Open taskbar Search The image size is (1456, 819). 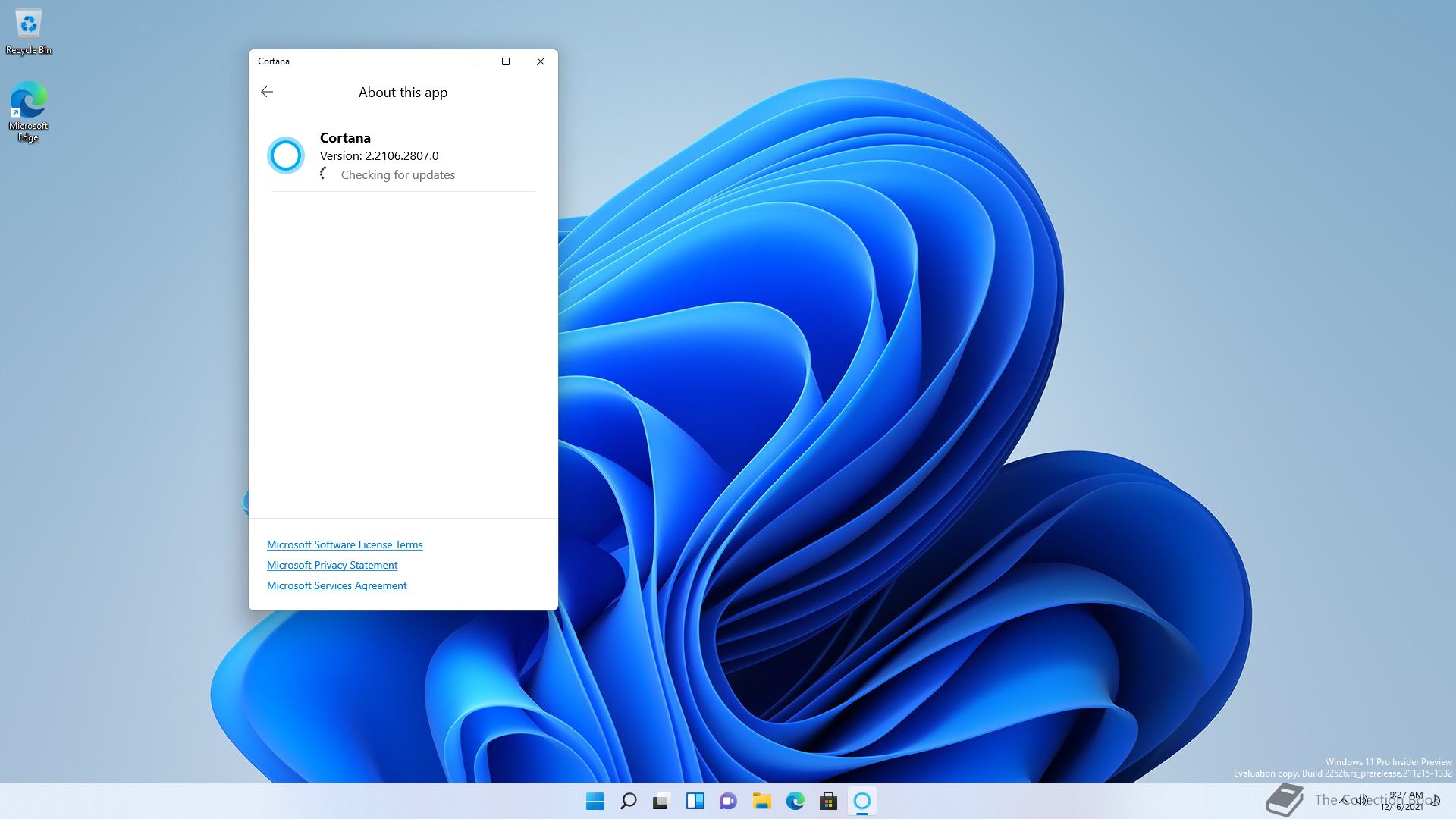point(629,801)
